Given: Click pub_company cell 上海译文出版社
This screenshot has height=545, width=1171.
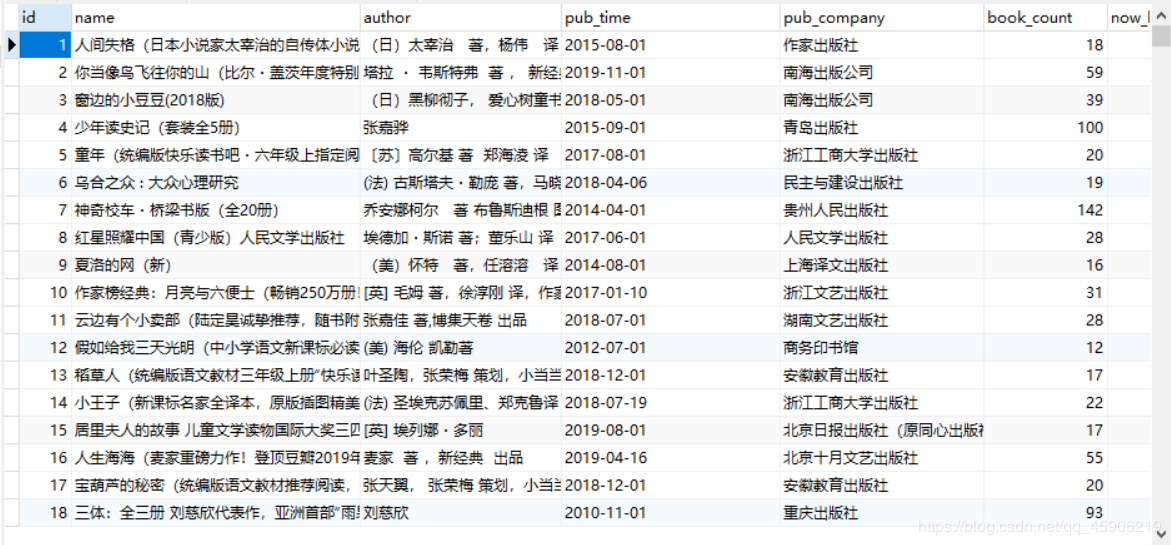Looking at the screenshot, I should [x=882, y=265].
